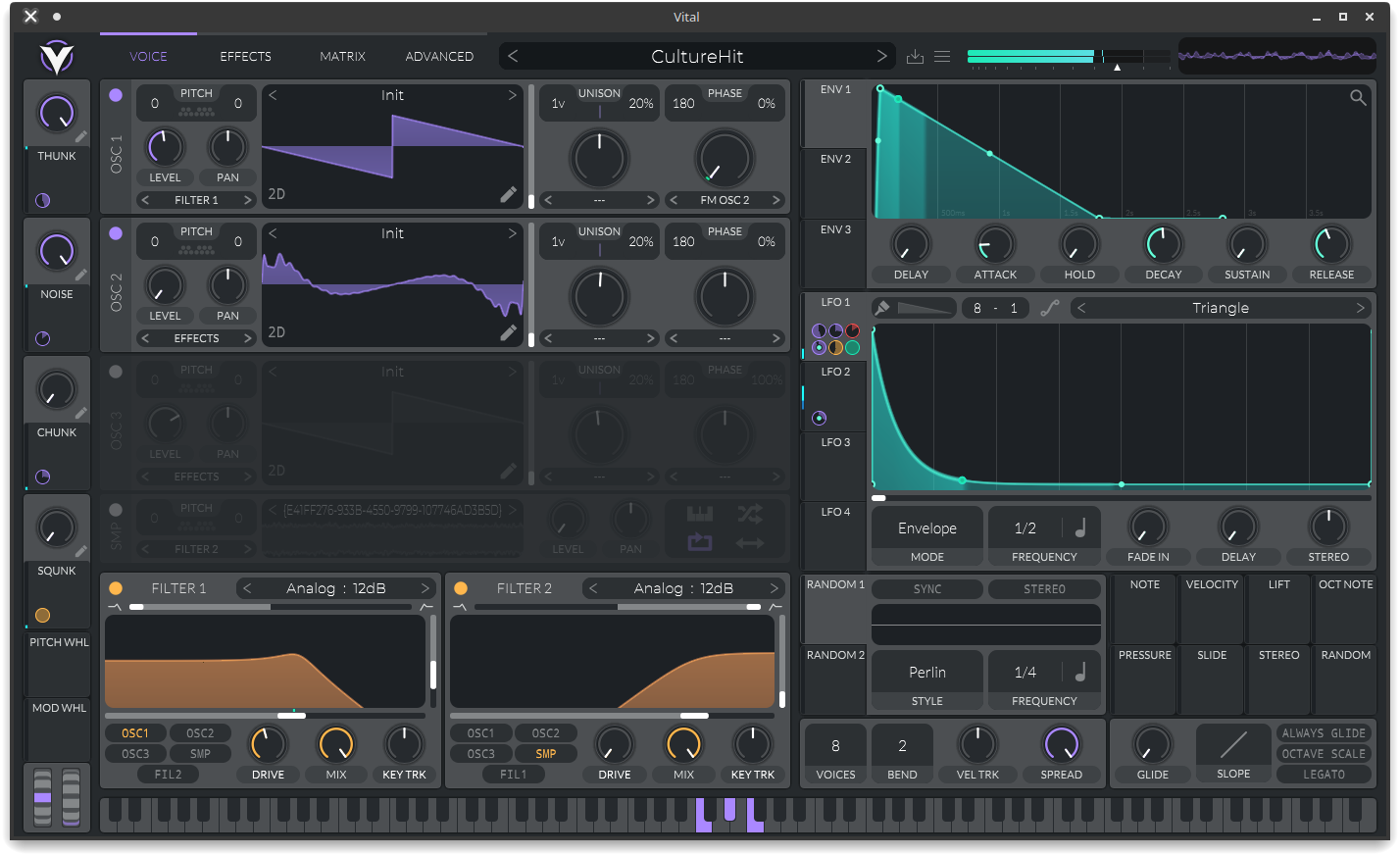Screen dimensions: 1400x854
Task: Click the Vital logo icon
Action: point(57,57)
